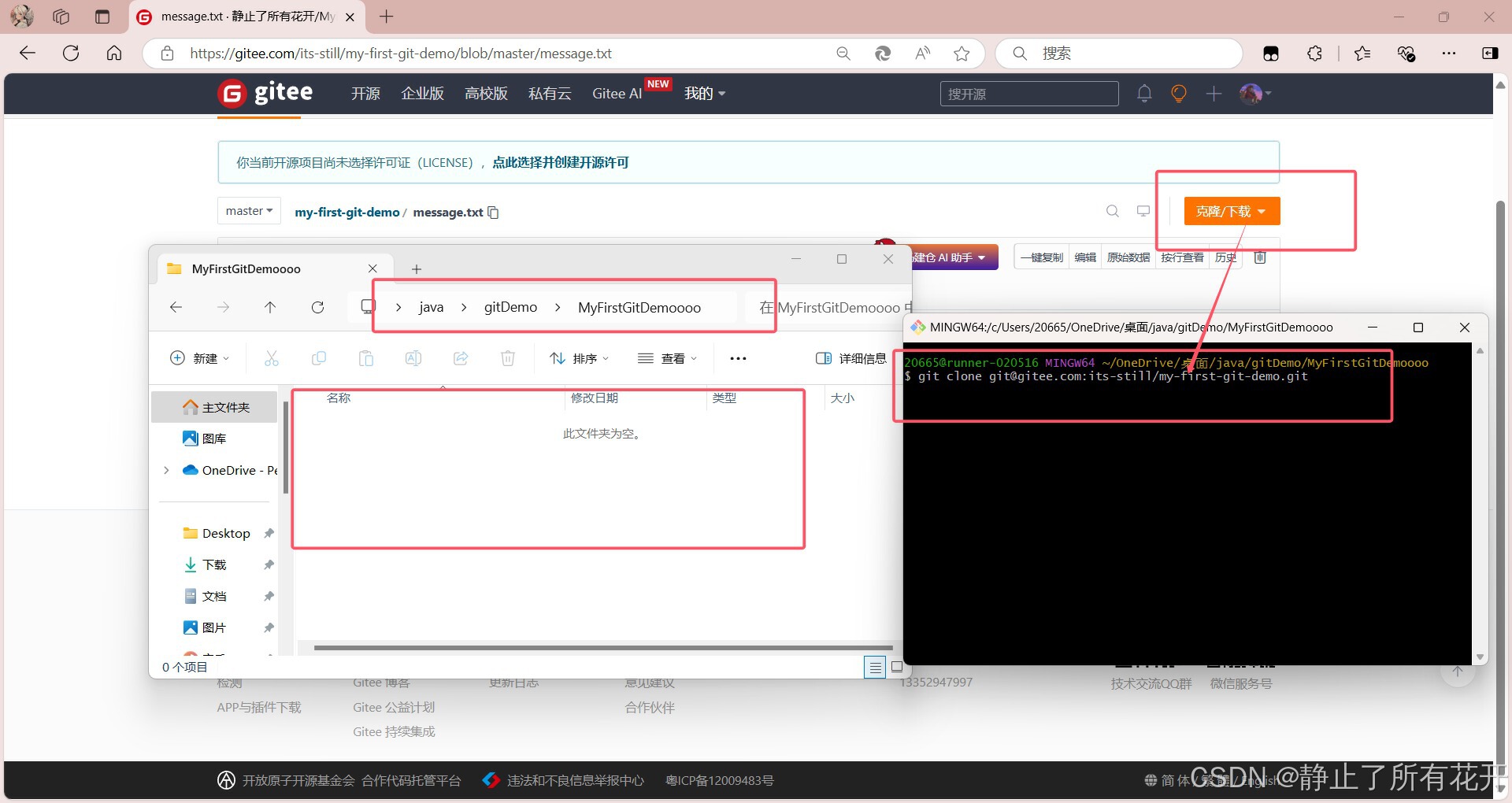Click the plus icon in Gitee header
Viewport: 1512px width, 803px height.
[x=1214, y=94]
